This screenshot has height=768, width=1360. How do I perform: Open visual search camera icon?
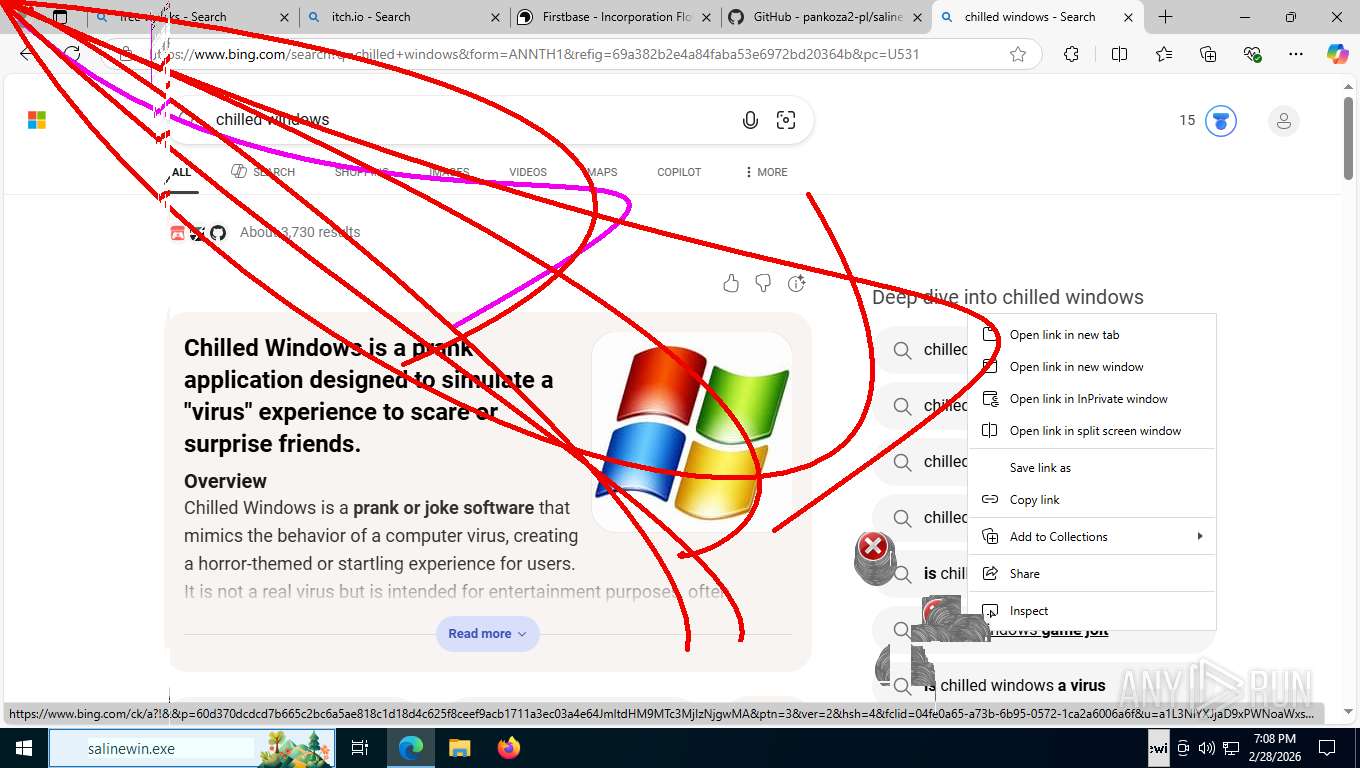786,120
